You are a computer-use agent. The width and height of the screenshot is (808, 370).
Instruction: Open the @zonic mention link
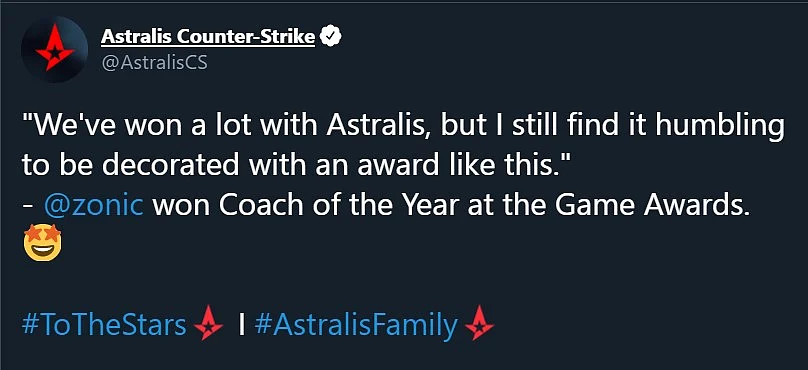(94, 207)
